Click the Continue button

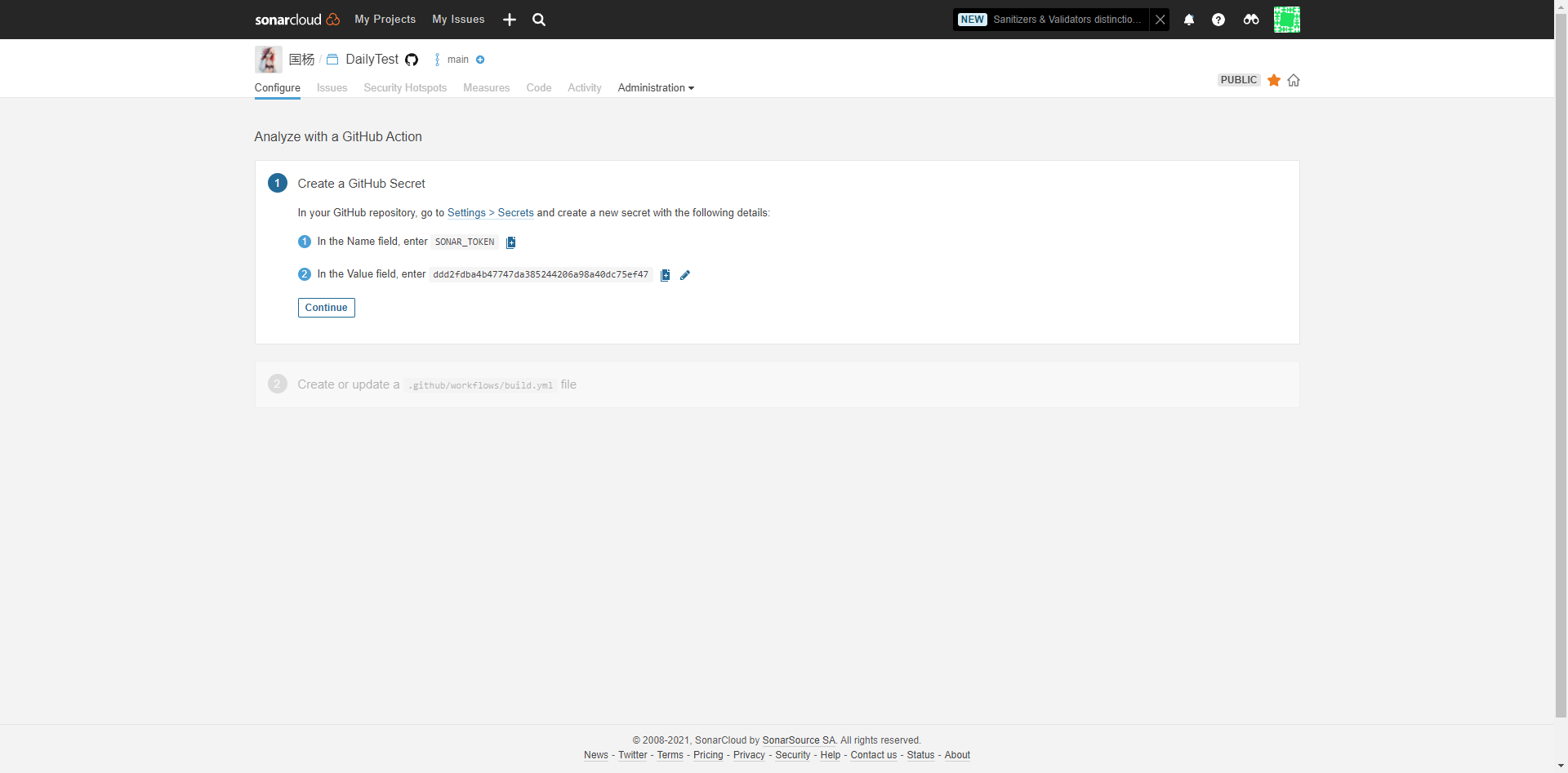(326, 308)
